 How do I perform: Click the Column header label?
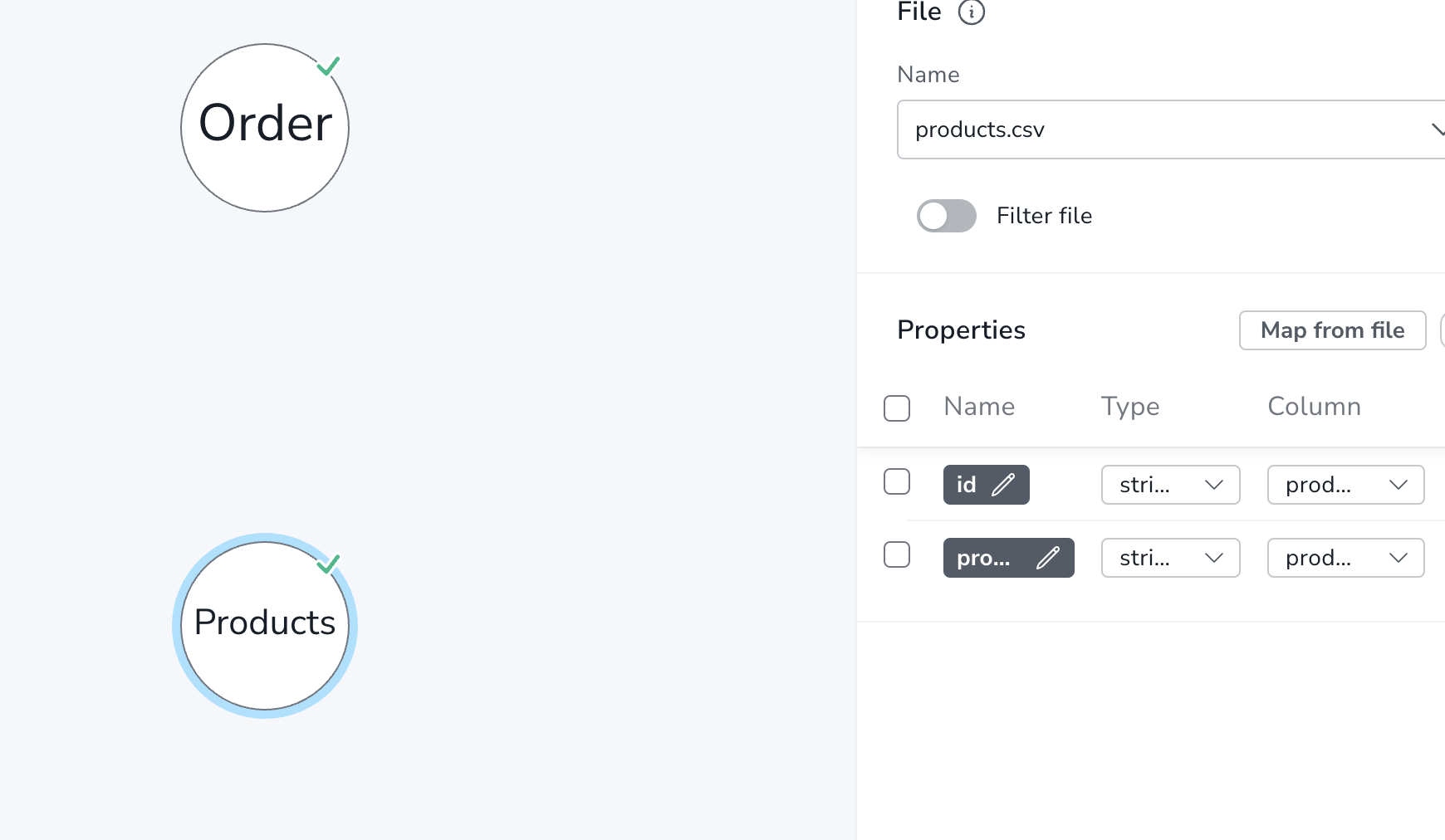1315,406
